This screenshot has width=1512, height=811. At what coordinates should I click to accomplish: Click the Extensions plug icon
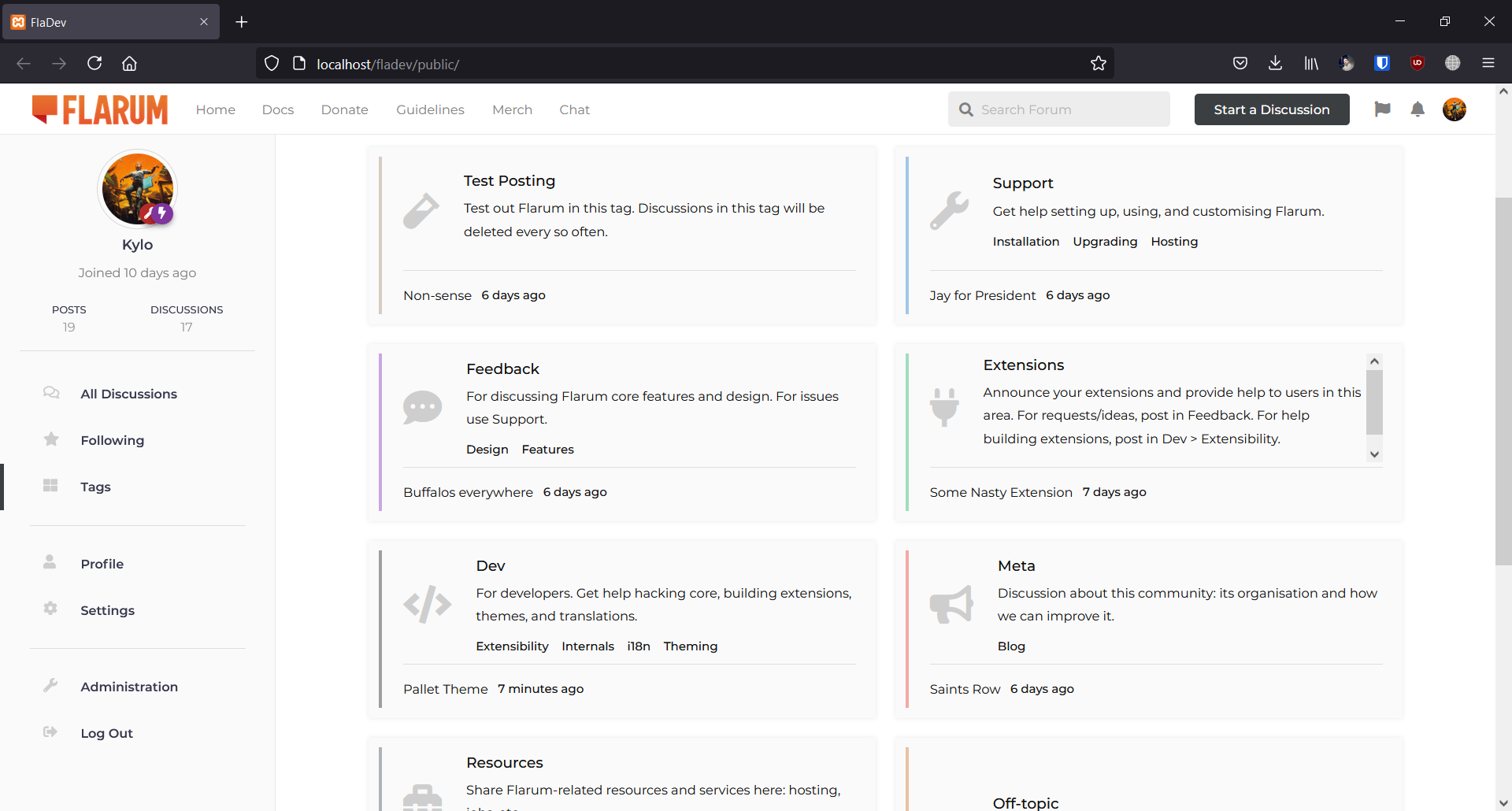point(944,407)
